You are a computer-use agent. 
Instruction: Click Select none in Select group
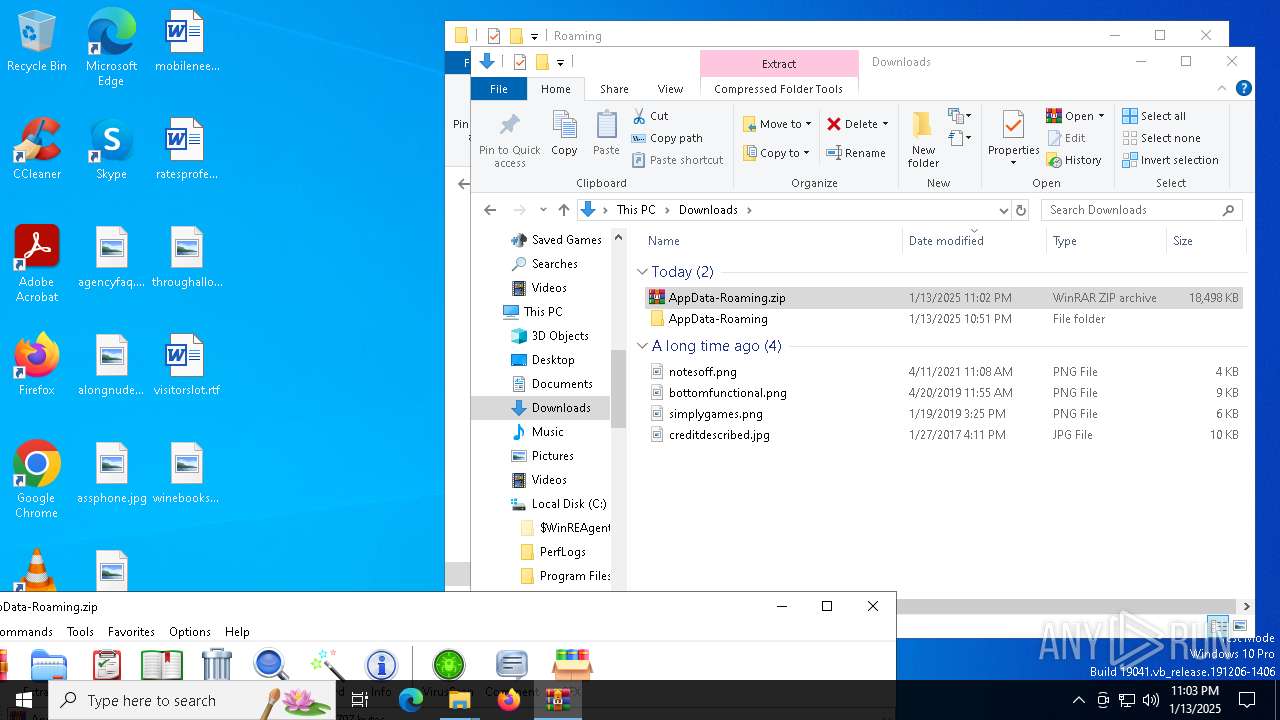point(1161,138)
